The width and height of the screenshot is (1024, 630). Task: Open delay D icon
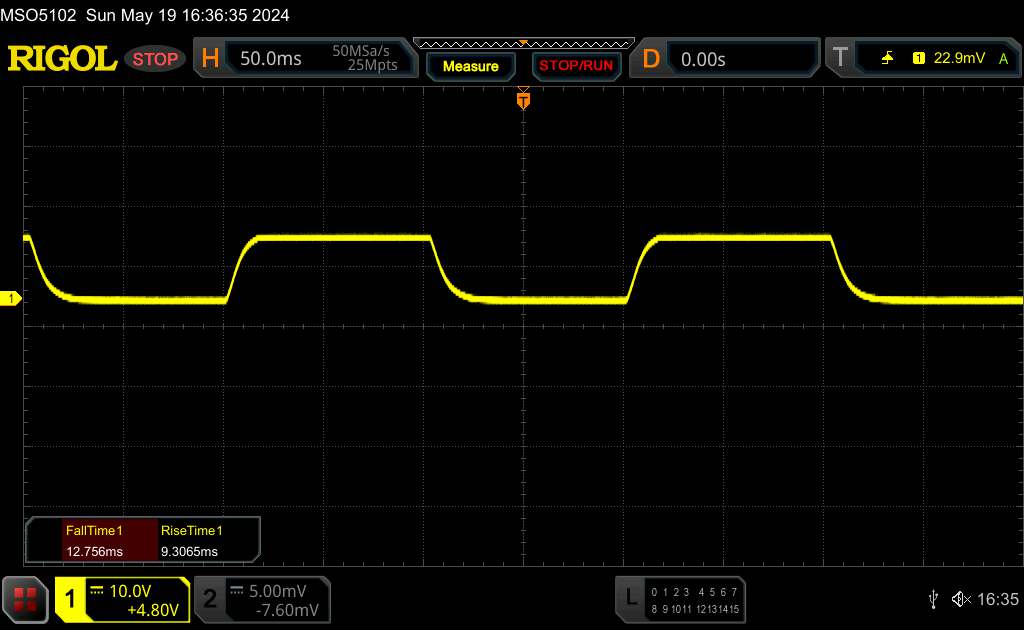tap(651, 59)
